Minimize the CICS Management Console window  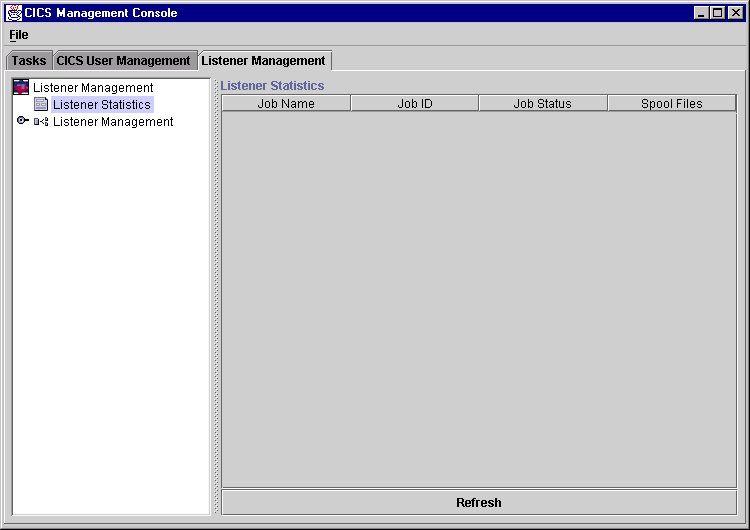point(701,13)
